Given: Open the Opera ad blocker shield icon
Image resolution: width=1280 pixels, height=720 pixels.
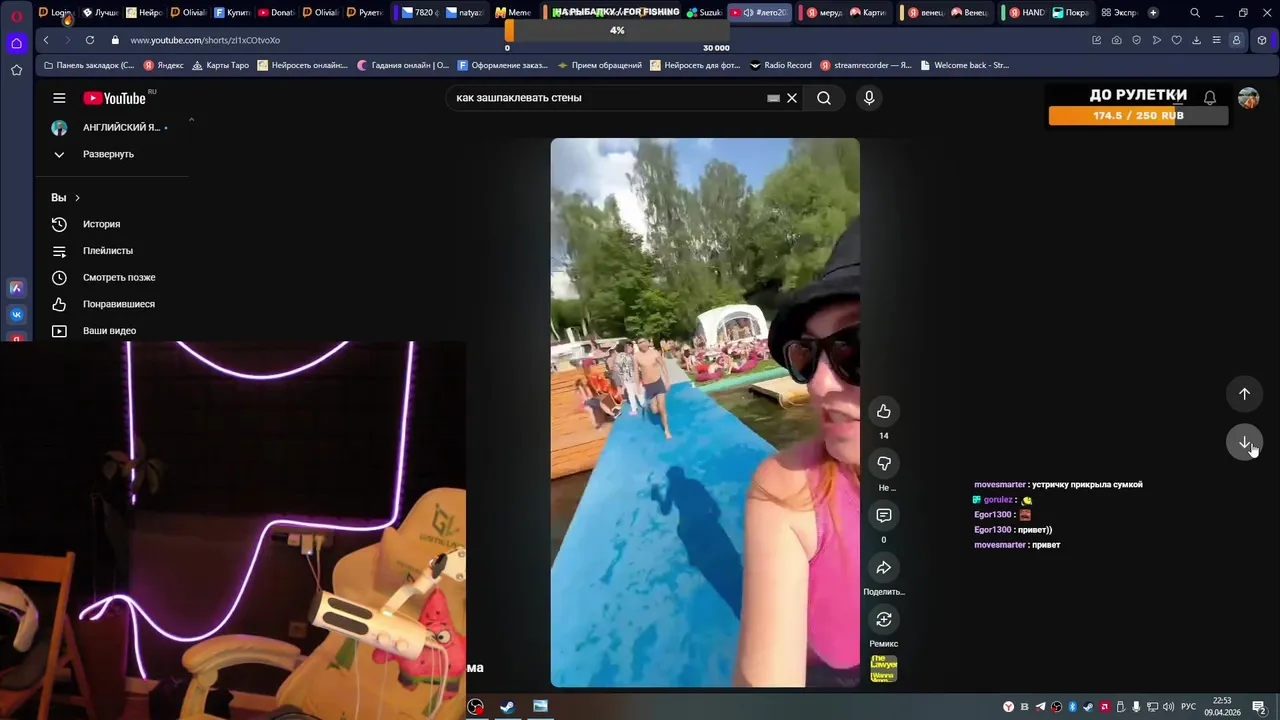Looking at the screenshot, I should (x=1136, y=40).
